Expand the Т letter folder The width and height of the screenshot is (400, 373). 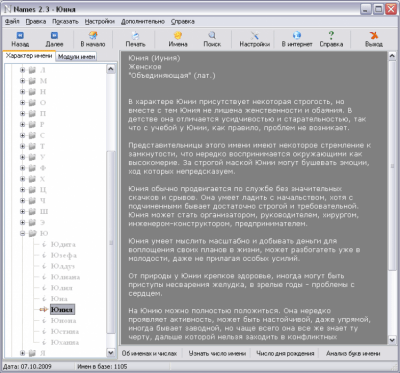(22, 146)
